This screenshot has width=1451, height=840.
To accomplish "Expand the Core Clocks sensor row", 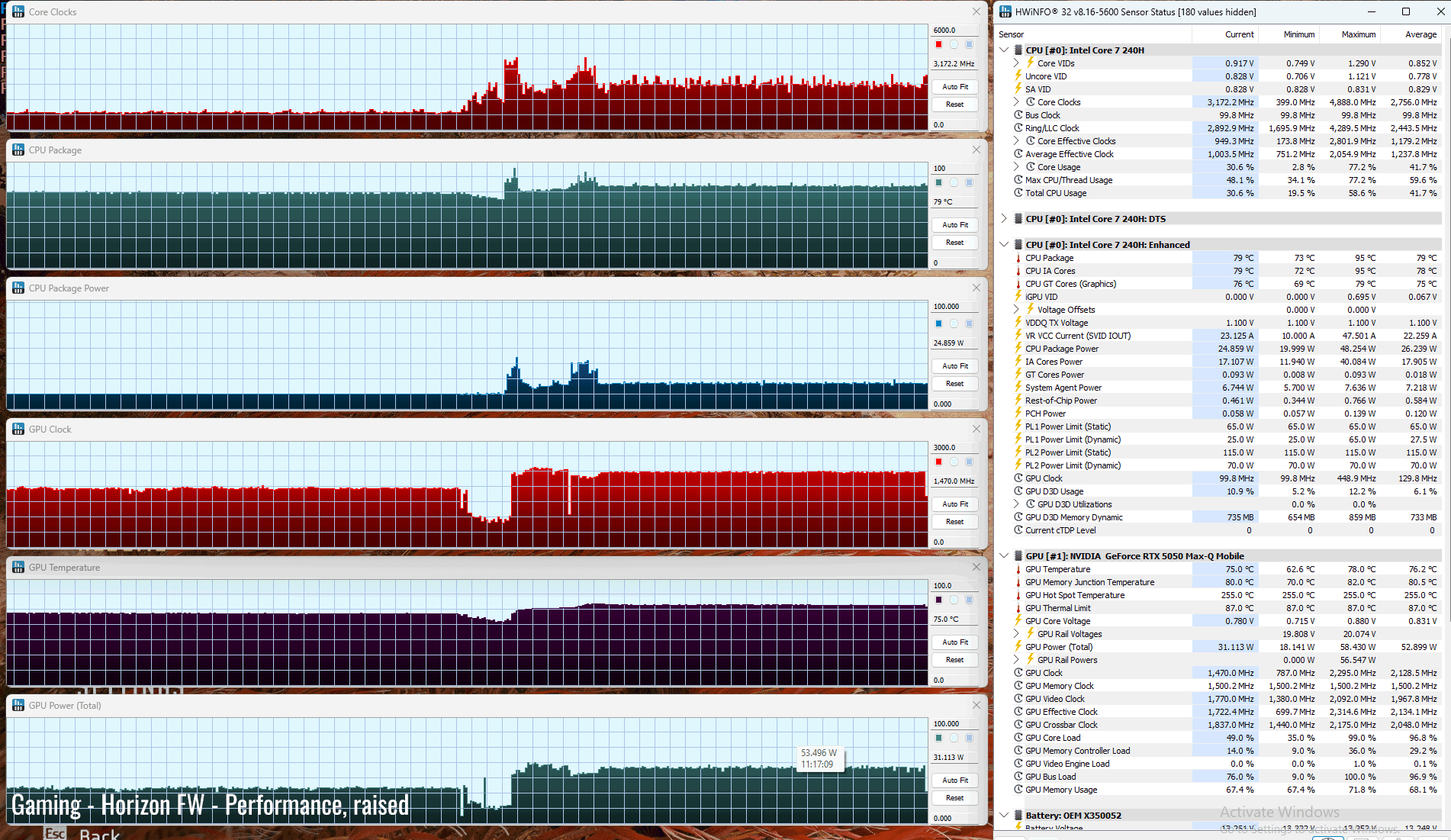I will point(1016,101).
